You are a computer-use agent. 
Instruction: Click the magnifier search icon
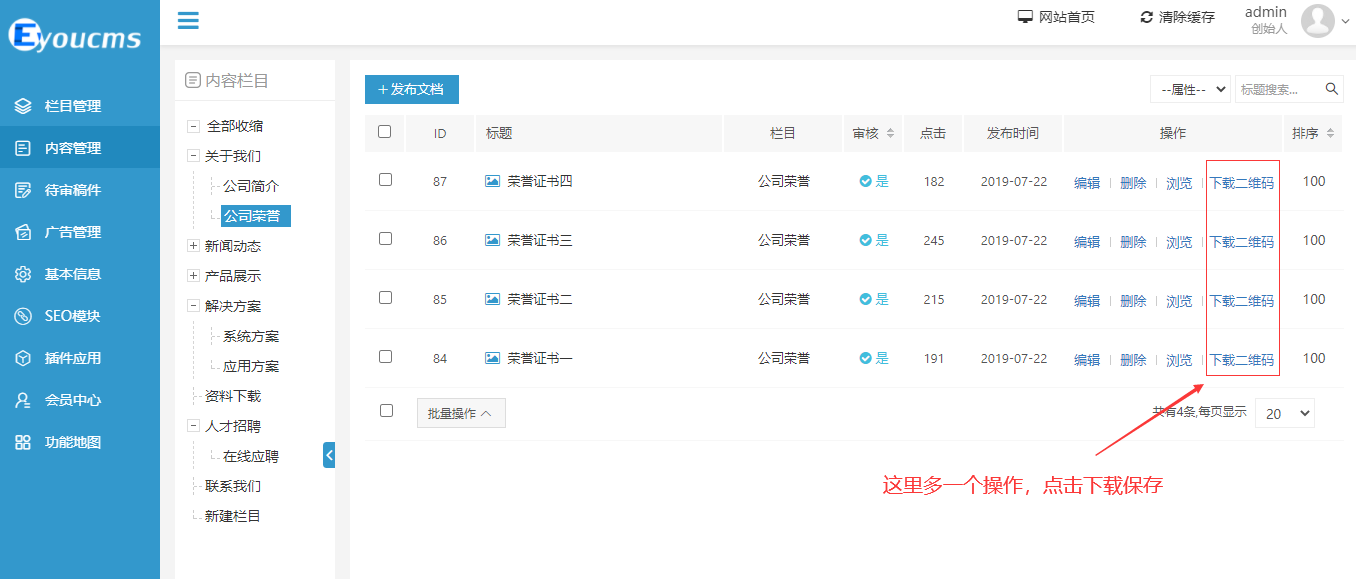[x=1332, y=89]
